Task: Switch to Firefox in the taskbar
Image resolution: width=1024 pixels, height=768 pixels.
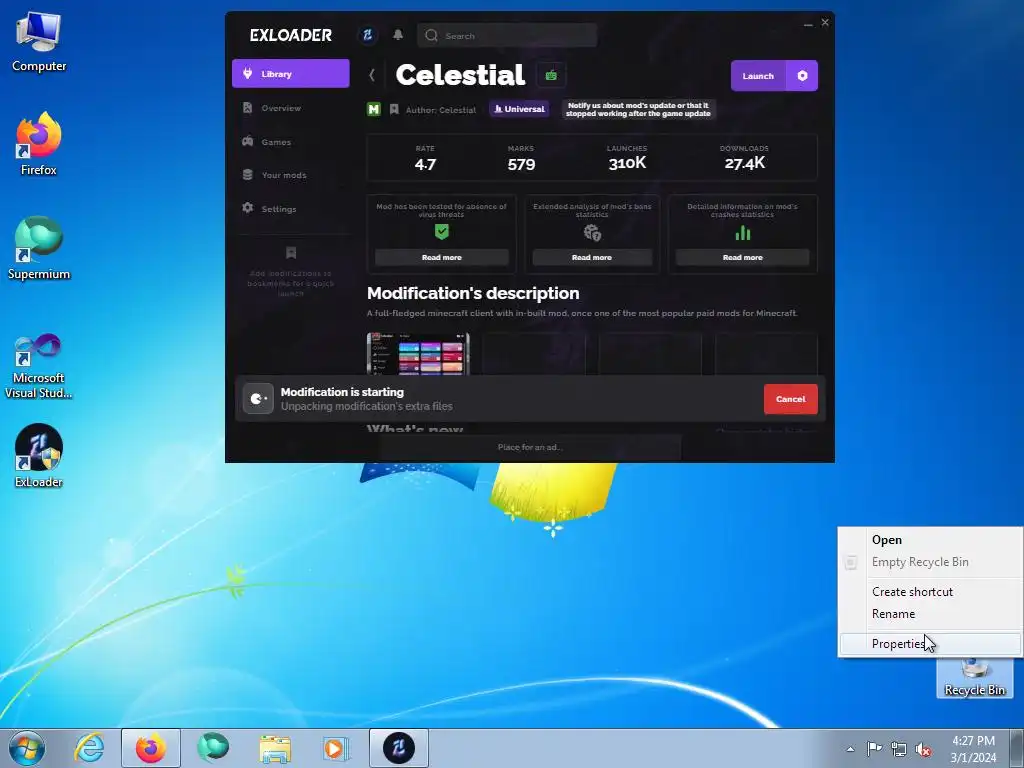Action: tap(151, 748)
